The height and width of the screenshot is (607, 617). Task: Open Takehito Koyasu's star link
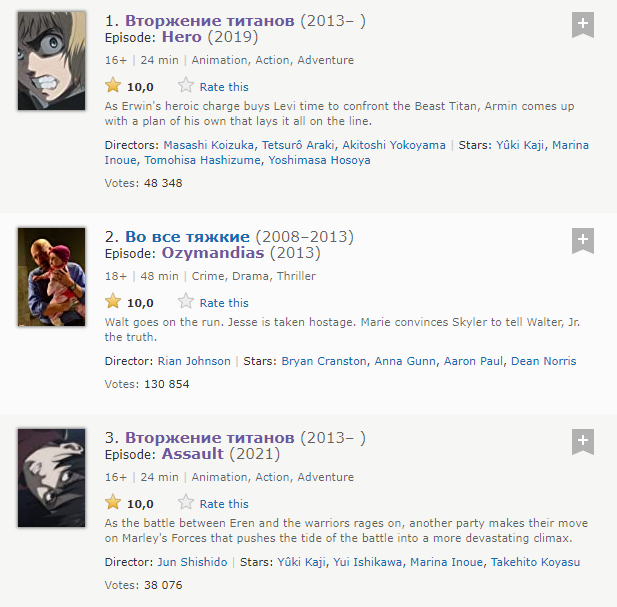535,562
